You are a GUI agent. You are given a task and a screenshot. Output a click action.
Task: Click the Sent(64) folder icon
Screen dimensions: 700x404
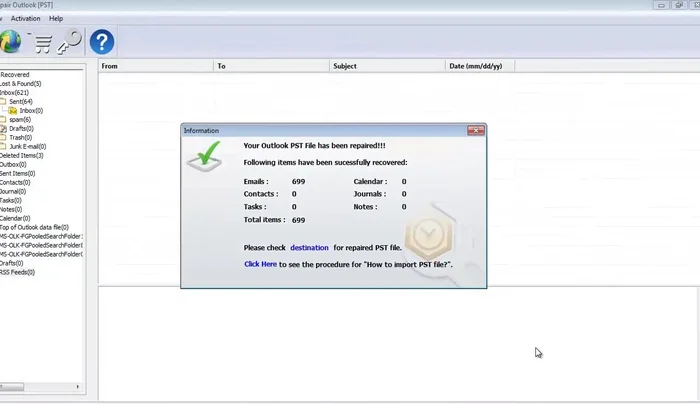point(3,101)
